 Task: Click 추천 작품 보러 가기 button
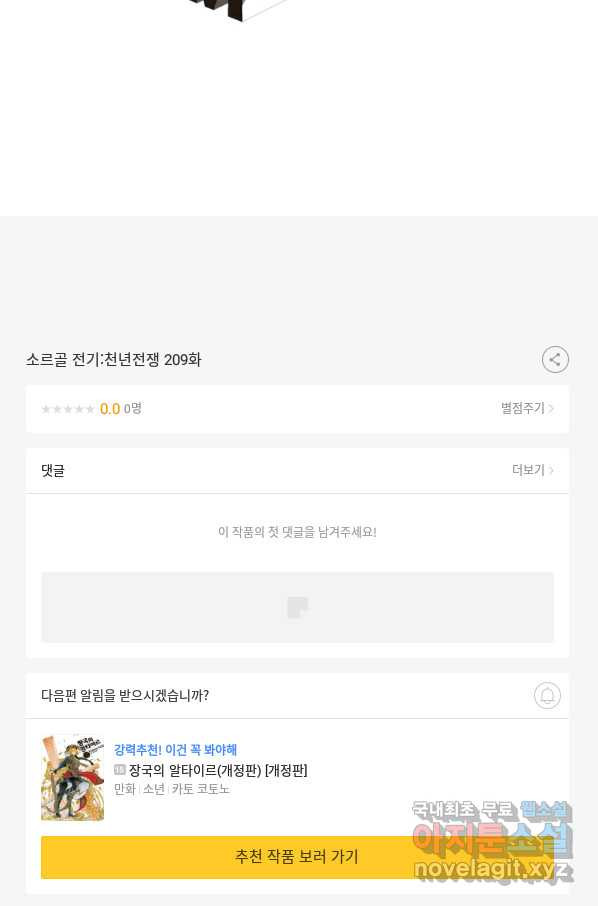tap(298, 857)
